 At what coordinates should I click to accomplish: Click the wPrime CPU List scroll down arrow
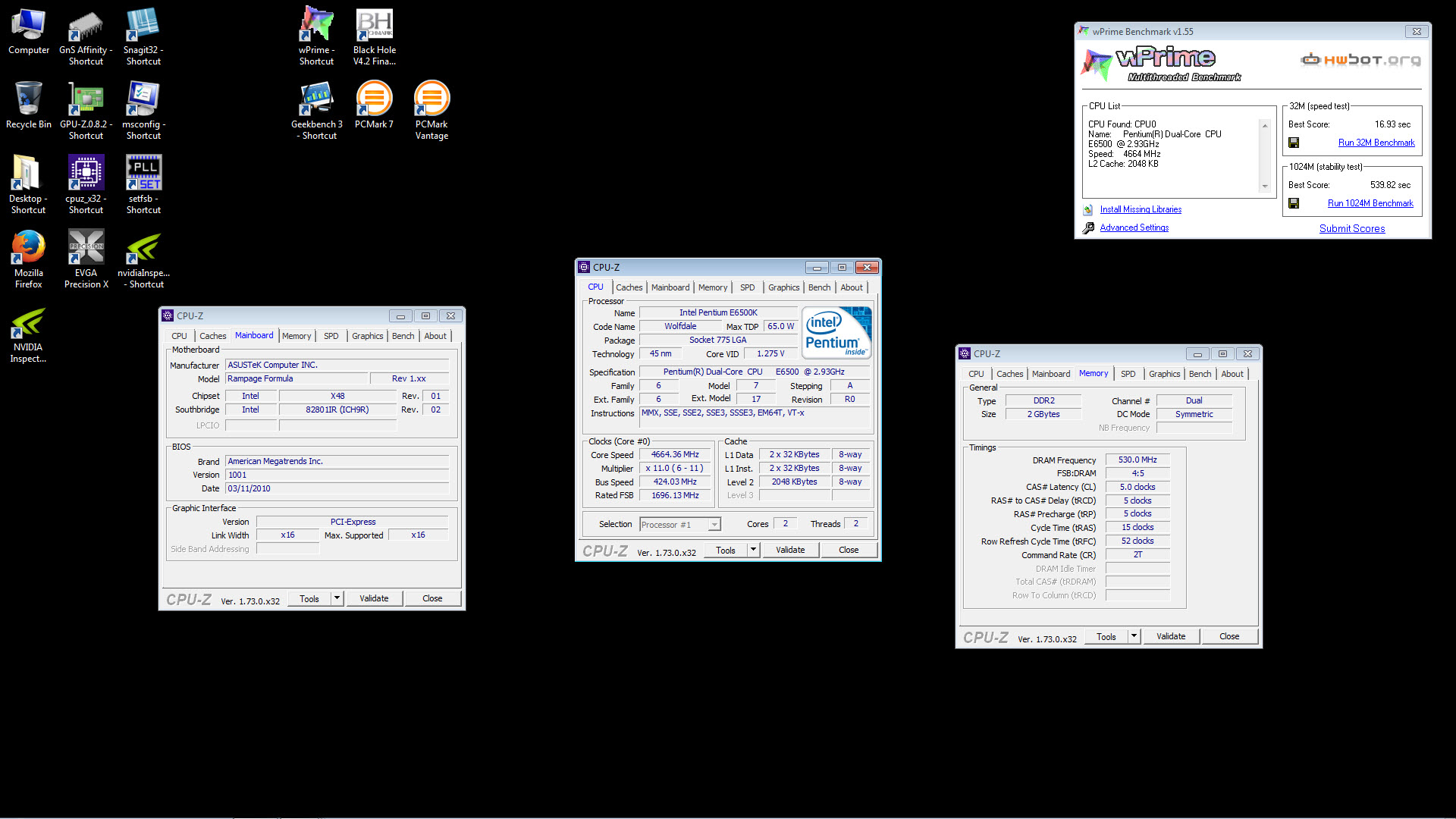[x=1264, y=187]
